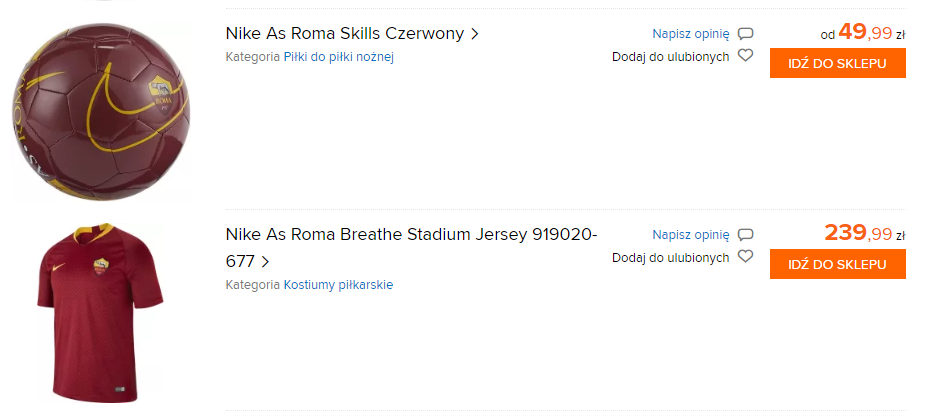Open the Nike As Roma Skills Czerwony product title
931x413 pixels.
(x=345, y=34)
